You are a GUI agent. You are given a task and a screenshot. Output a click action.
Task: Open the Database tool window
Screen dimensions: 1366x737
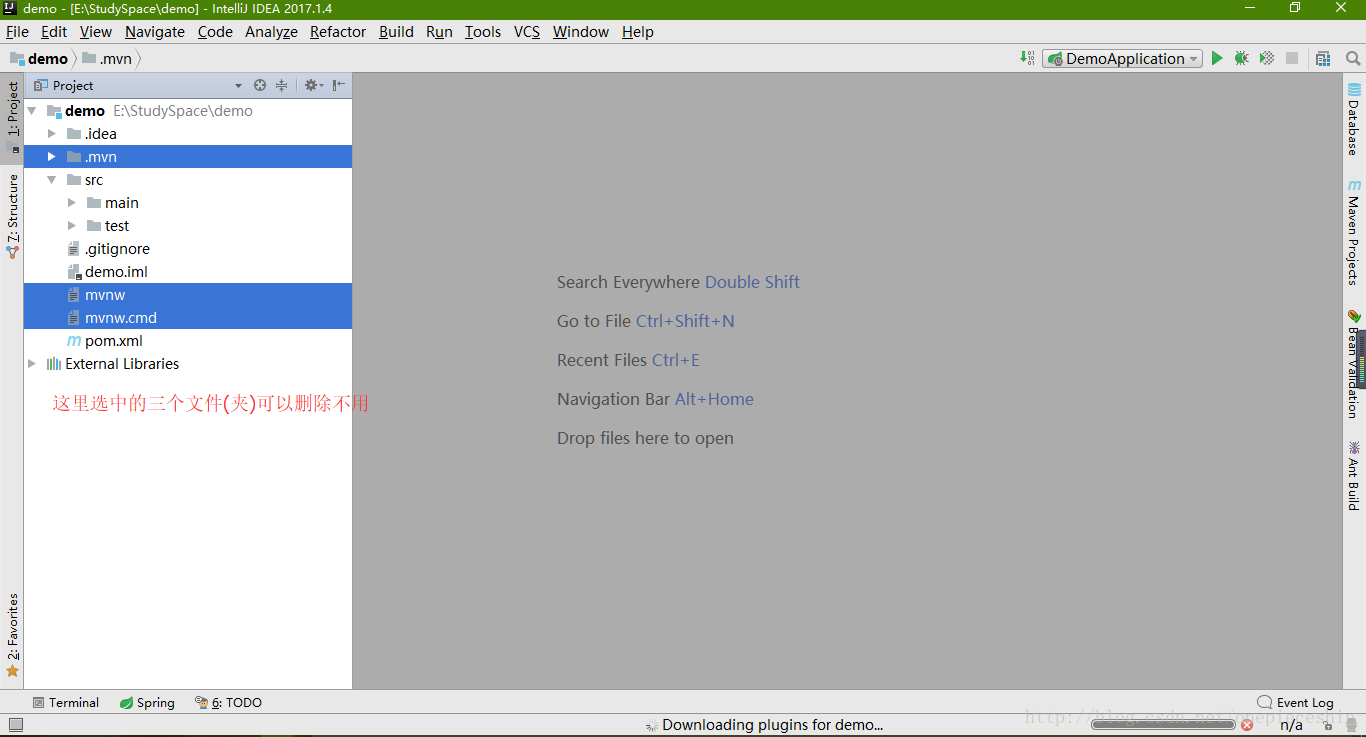tap(1354, 119)
